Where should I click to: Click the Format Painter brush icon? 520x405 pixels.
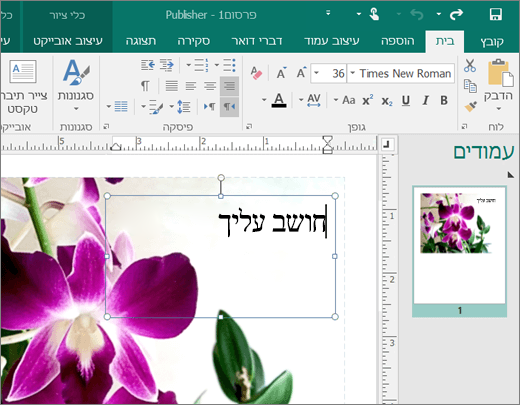470,107
